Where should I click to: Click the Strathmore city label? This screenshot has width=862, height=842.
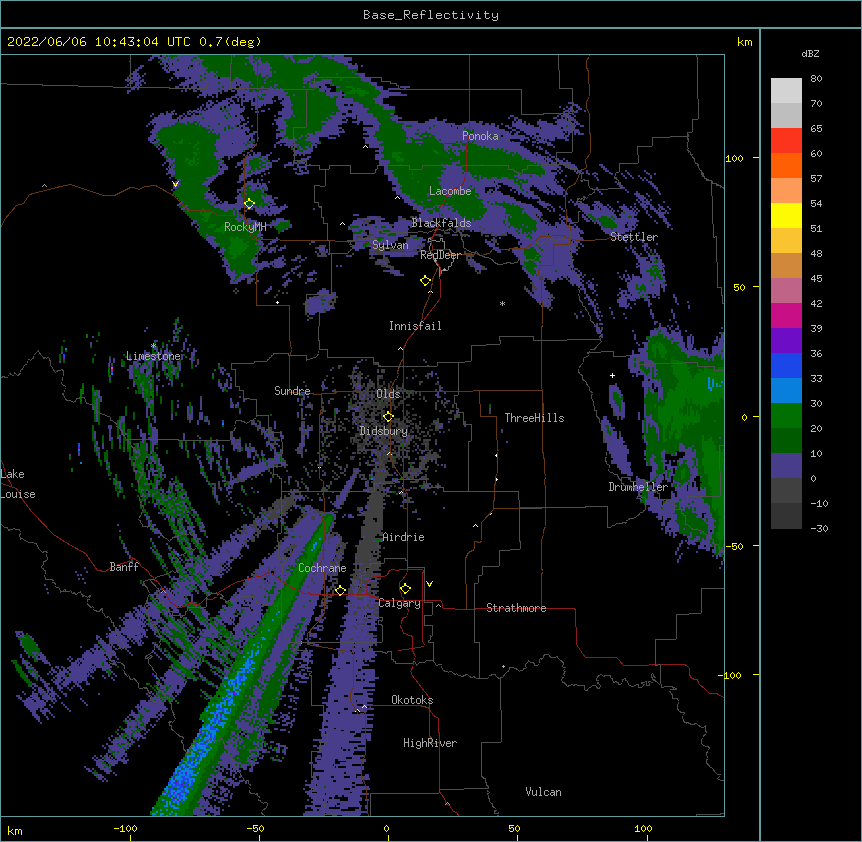(516, 608)
